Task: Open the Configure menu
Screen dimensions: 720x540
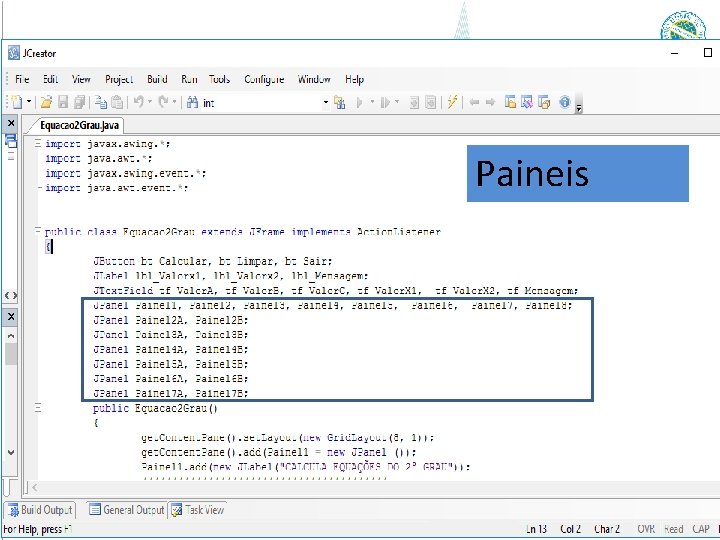Action: pos(264,79)
